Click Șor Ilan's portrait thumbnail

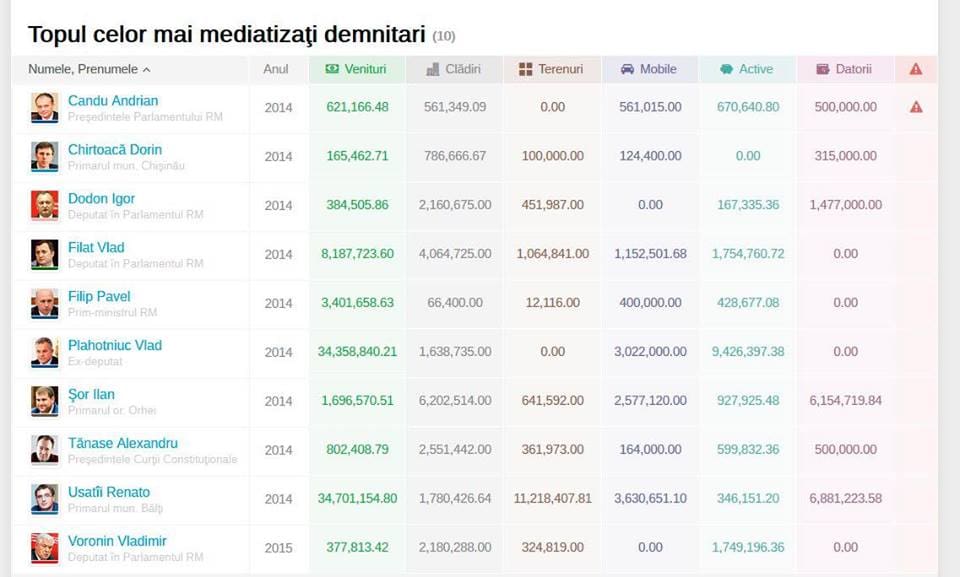pos(45,401)
